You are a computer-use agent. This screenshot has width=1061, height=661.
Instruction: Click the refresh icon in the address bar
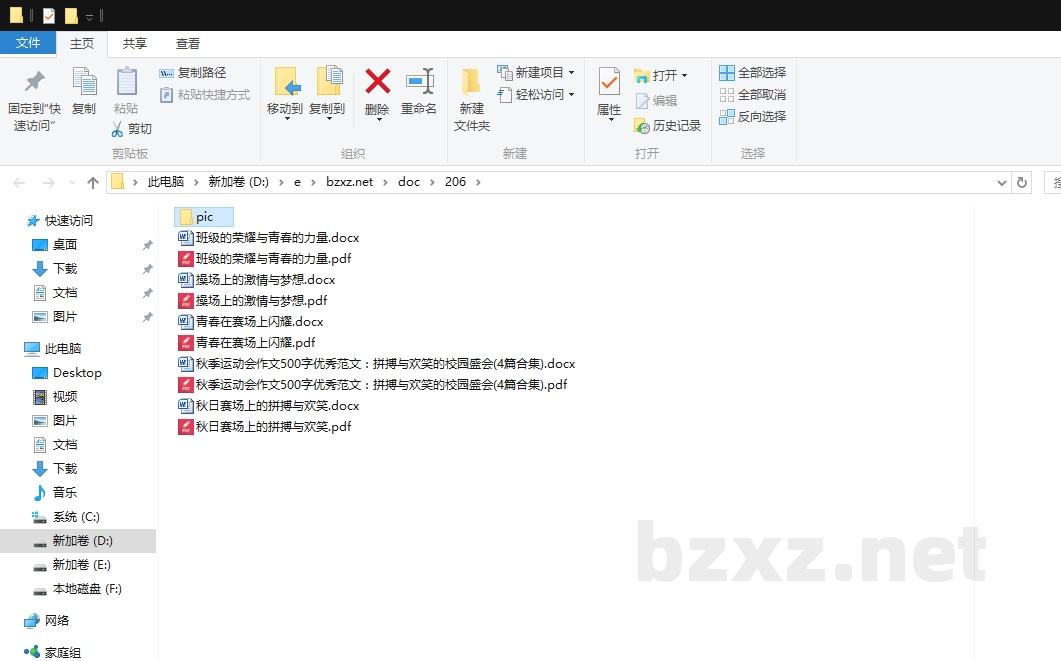click(1021, 181)
